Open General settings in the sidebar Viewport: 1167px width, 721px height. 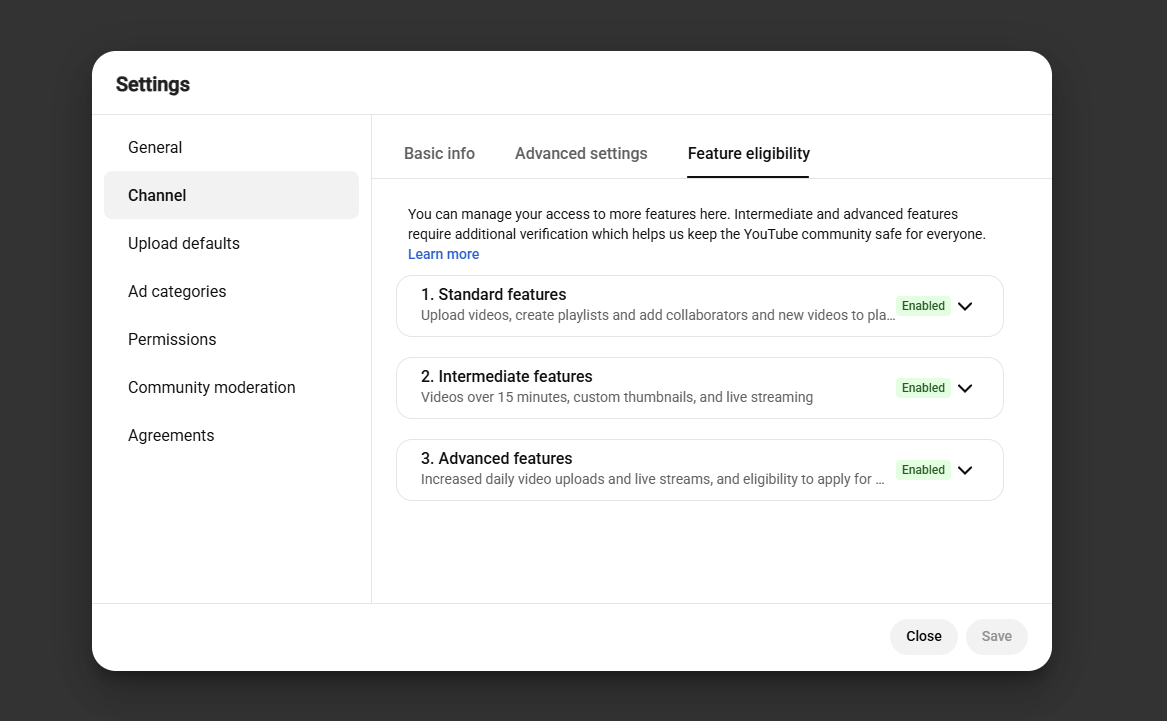[231, 147]
